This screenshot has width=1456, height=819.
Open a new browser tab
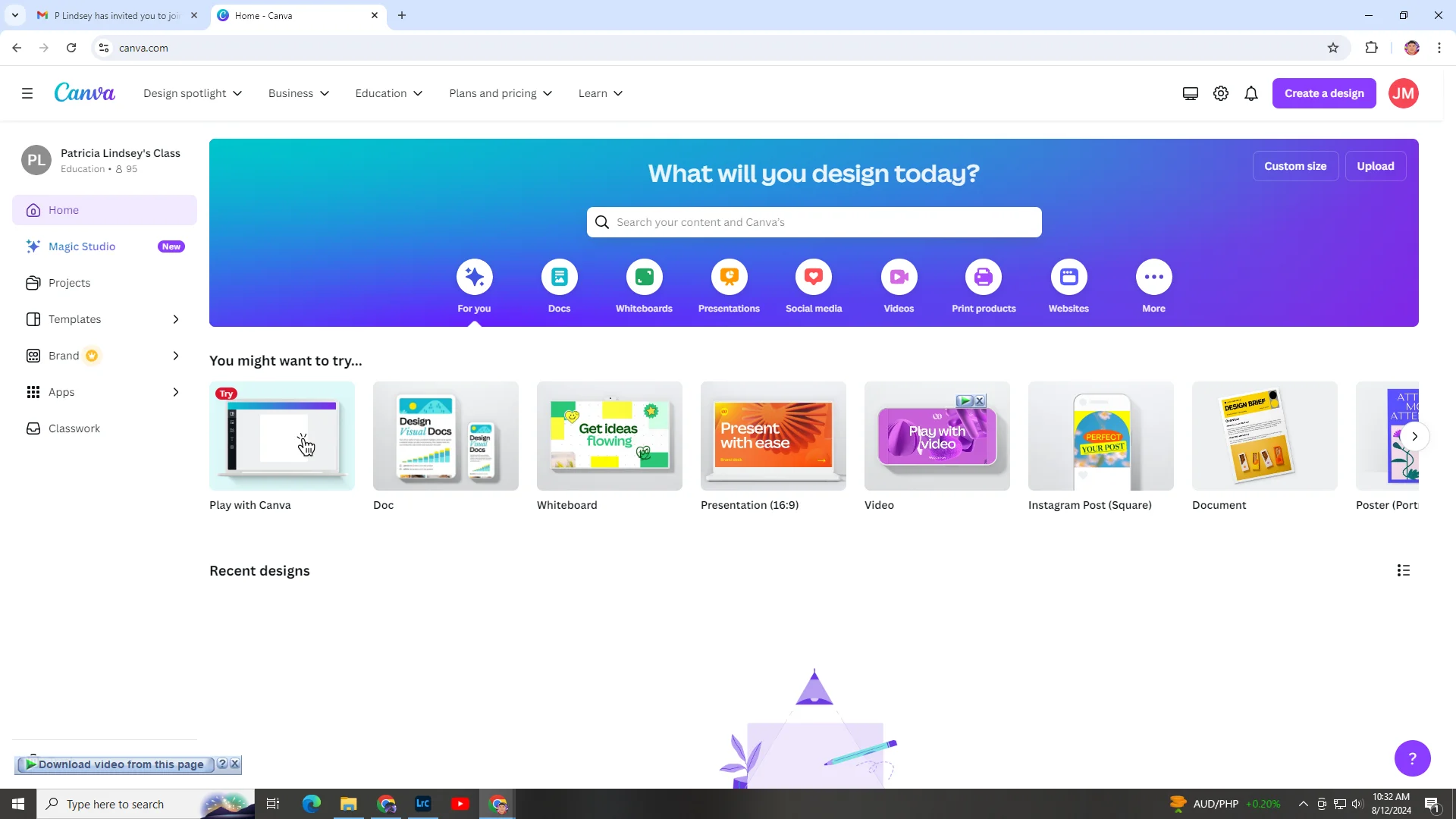point(402,15)
